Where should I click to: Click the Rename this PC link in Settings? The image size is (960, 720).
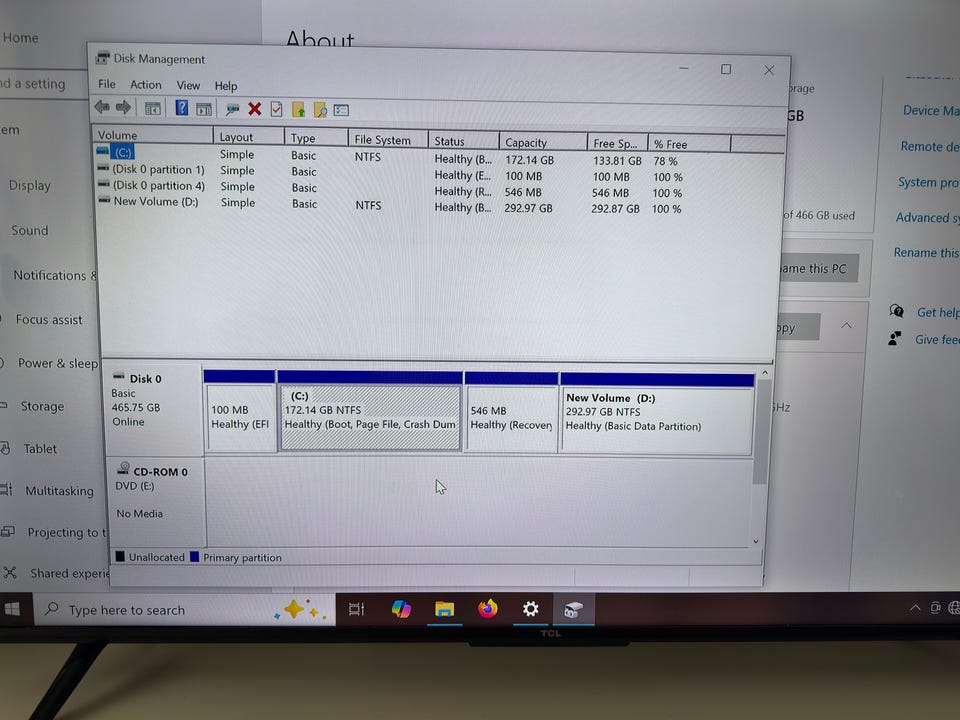tap(926, 252)
